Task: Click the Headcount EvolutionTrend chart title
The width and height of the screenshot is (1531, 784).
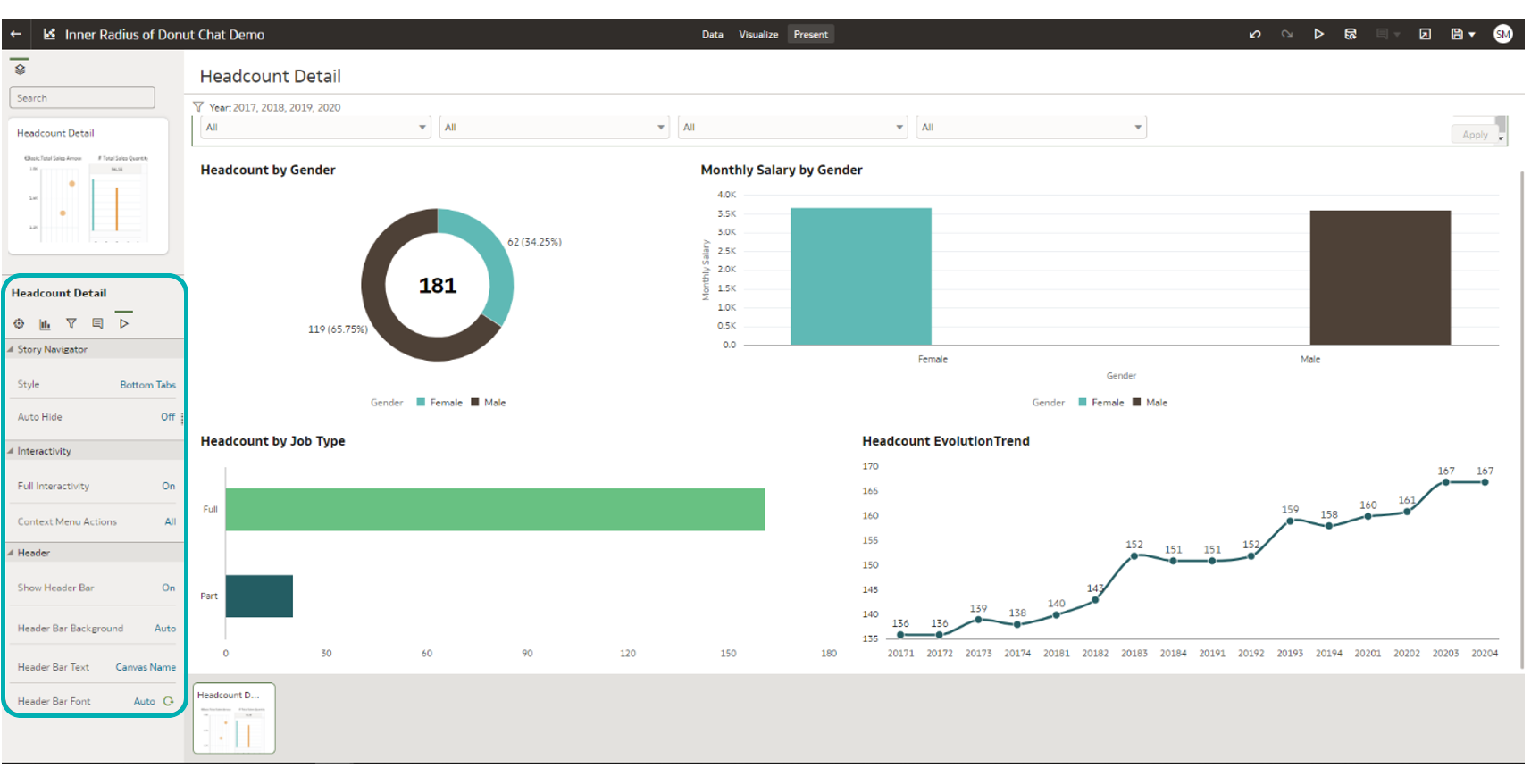Action: tap(946, 441)
